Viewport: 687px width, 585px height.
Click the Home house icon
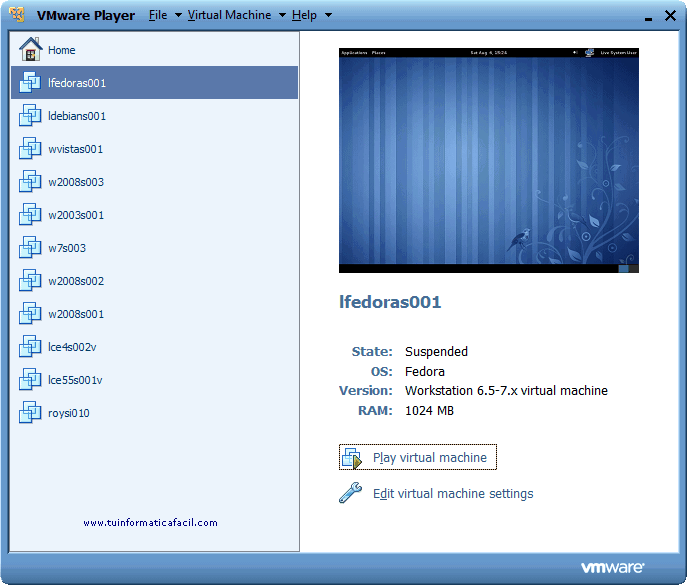(x=30, y=50)
